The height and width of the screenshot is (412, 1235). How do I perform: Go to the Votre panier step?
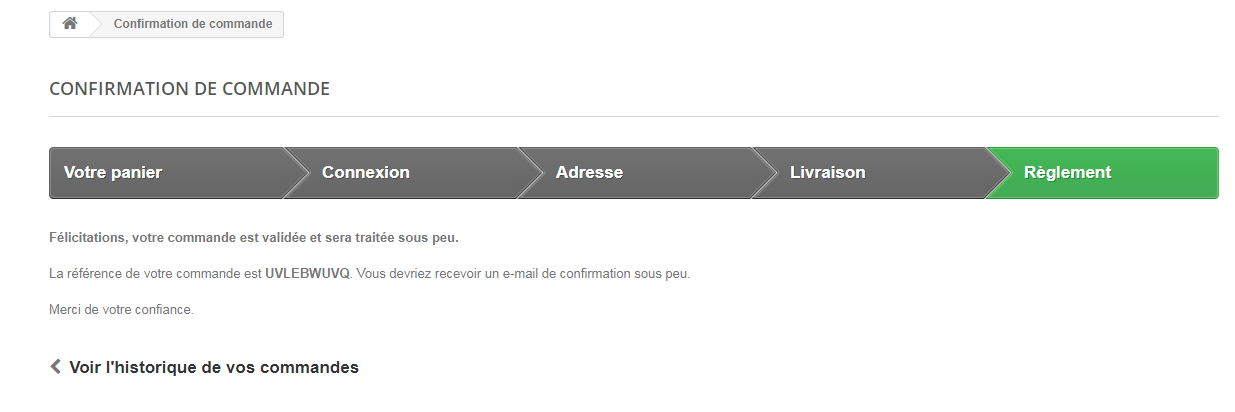[113, 173]
